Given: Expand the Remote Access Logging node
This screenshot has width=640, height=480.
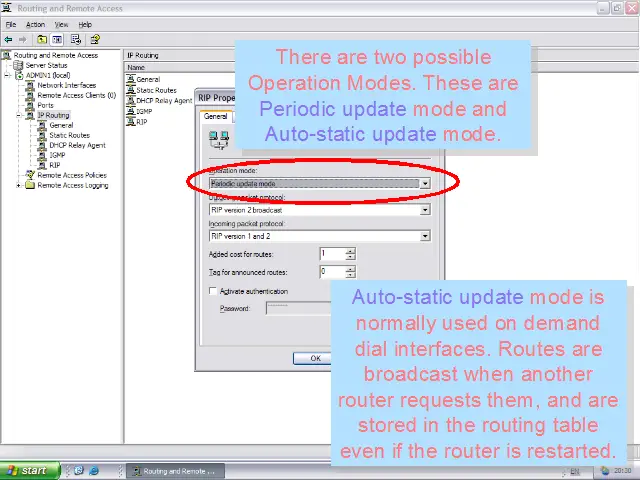Looking at the screenshot, I should 20,185.
